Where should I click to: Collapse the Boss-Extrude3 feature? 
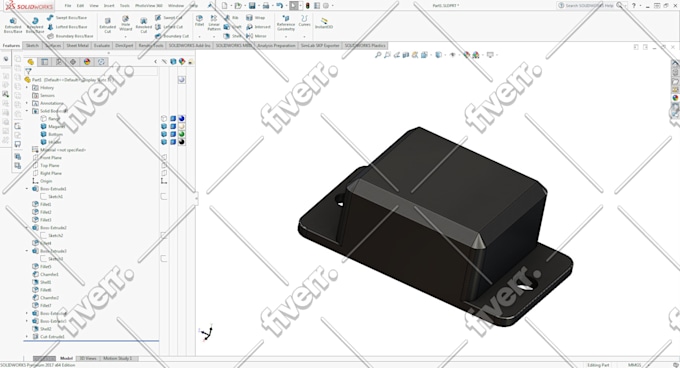click(x=27, y=251)
